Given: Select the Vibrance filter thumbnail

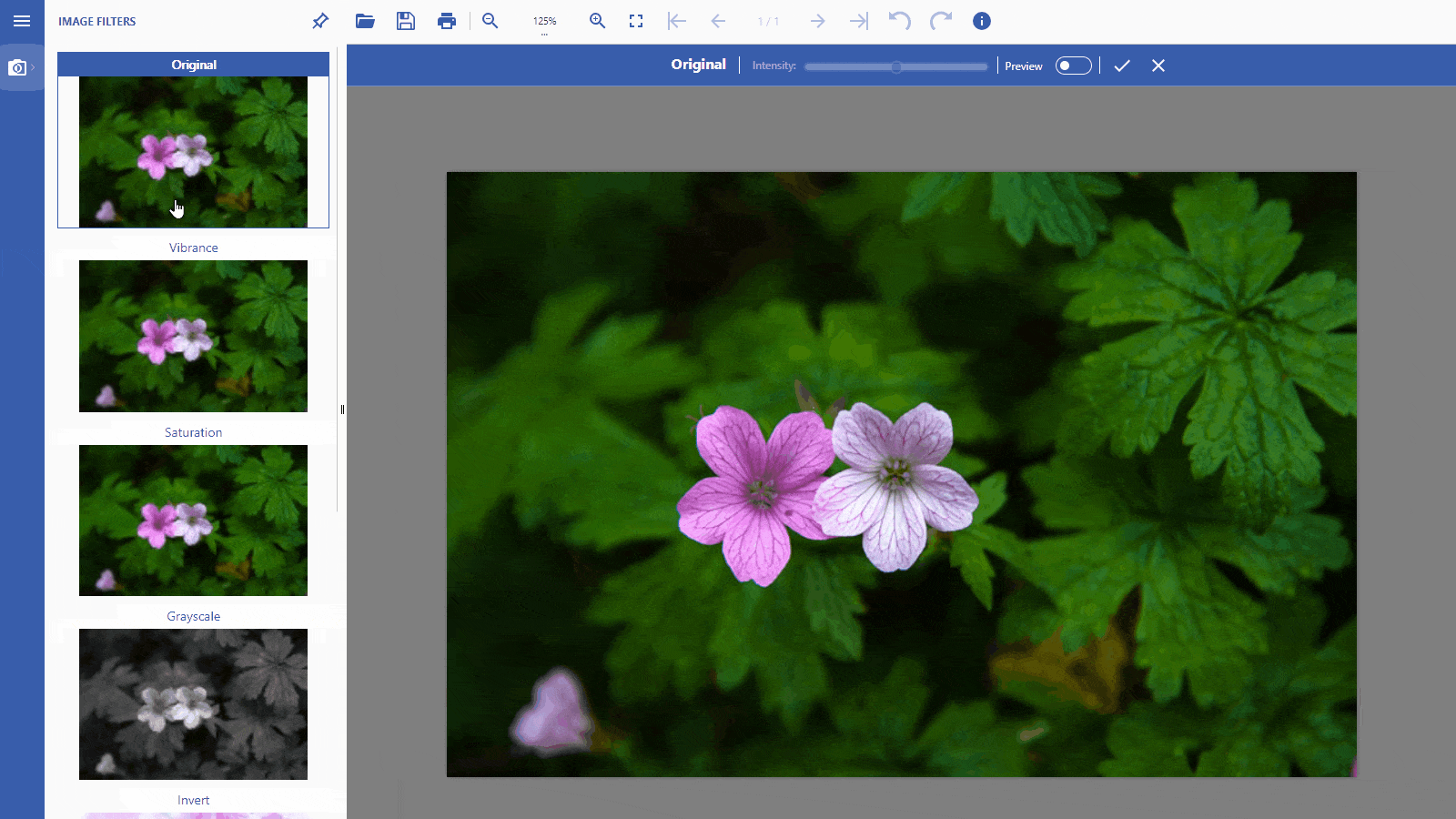Looking at the screenshot, I should tap(193, 336).
